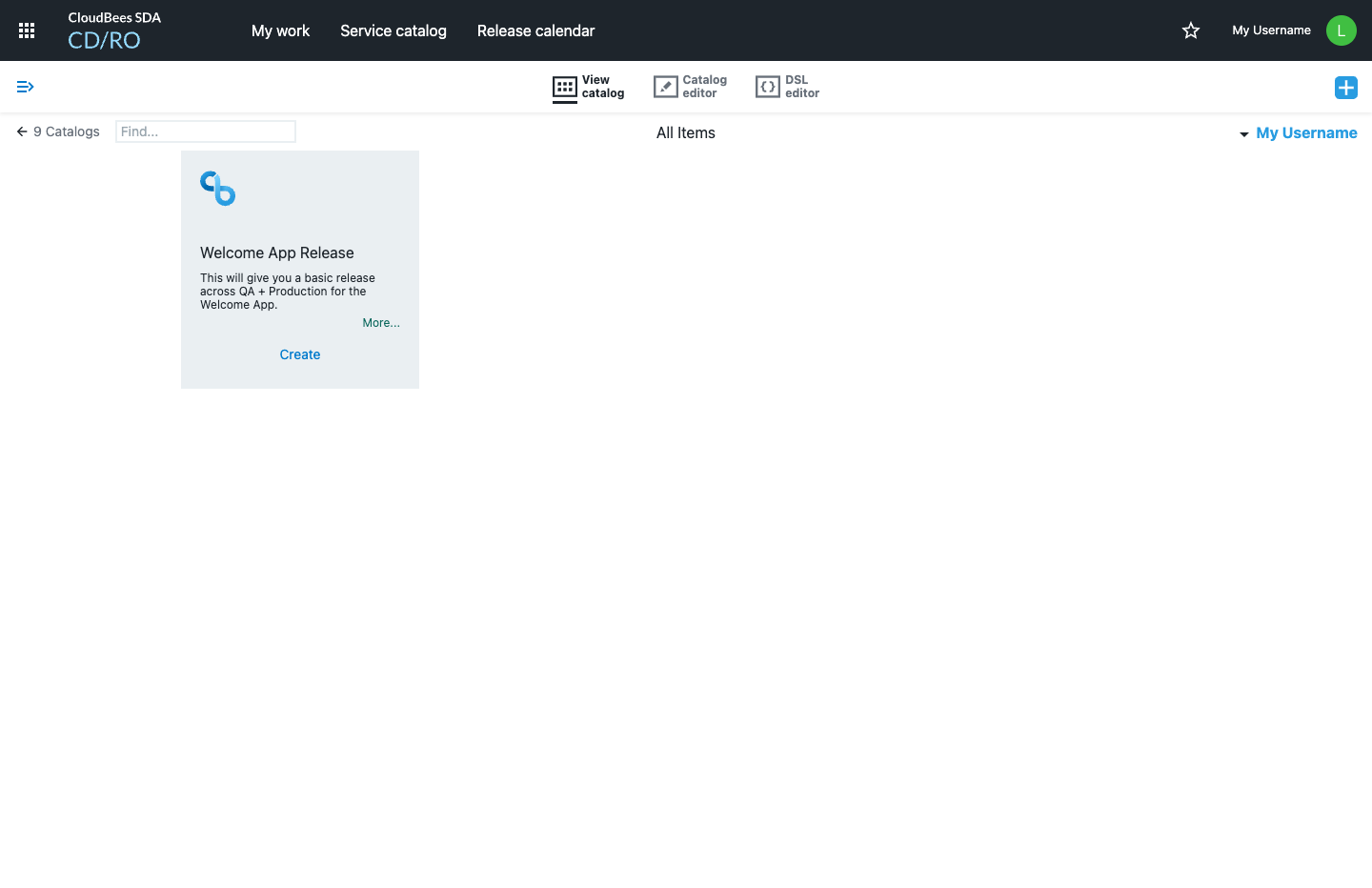
Task: Switch to the View catalog tab label
Action: [603, 87]
